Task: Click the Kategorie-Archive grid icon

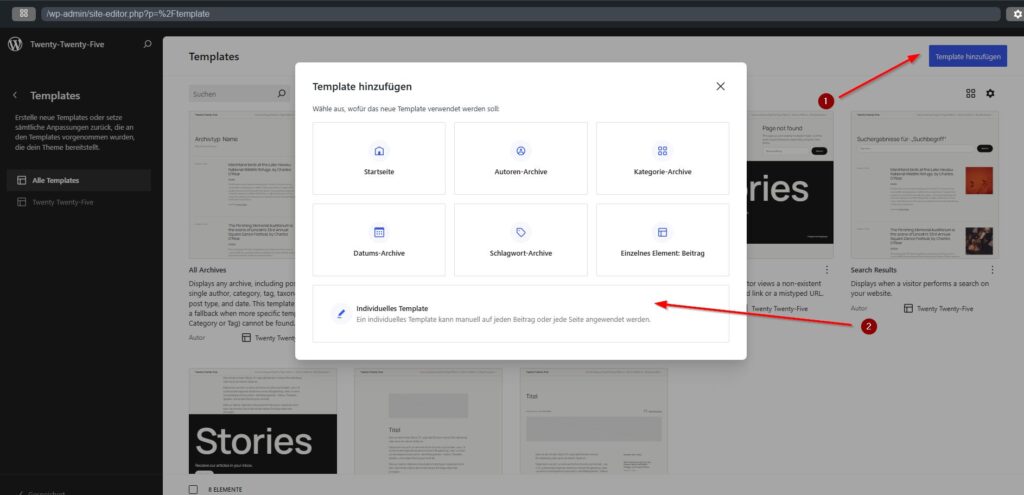Action: click(x=662, y=151)
